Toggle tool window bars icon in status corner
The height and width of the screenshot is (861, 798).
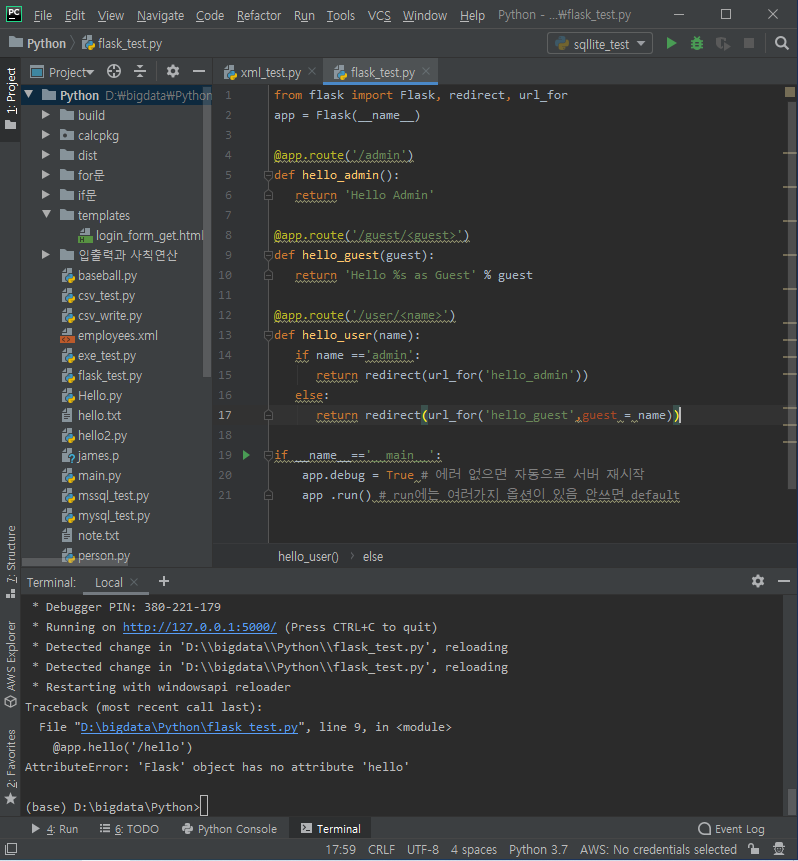(10, 849)
